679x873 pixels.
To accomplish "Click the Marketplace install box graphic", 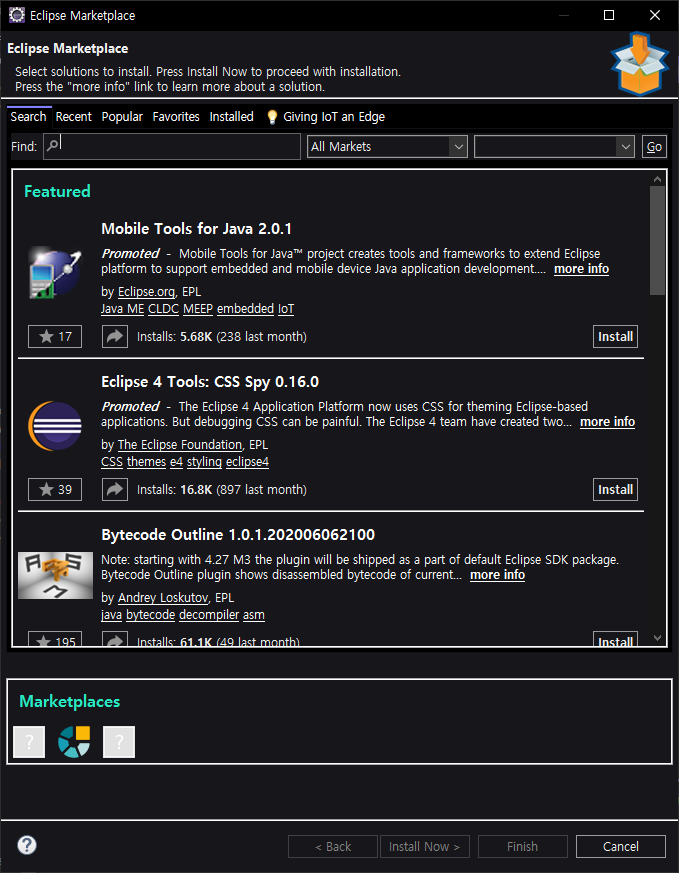I will click(x=639, y=64).
